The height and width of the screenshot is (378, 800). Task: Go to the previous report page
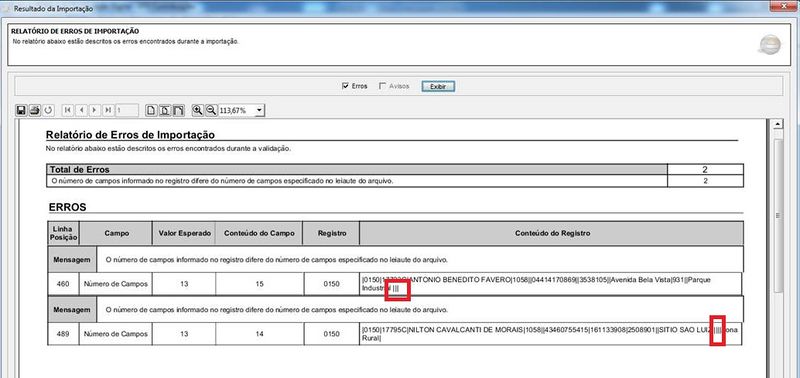pyautogui.click(x=82, y=110)
